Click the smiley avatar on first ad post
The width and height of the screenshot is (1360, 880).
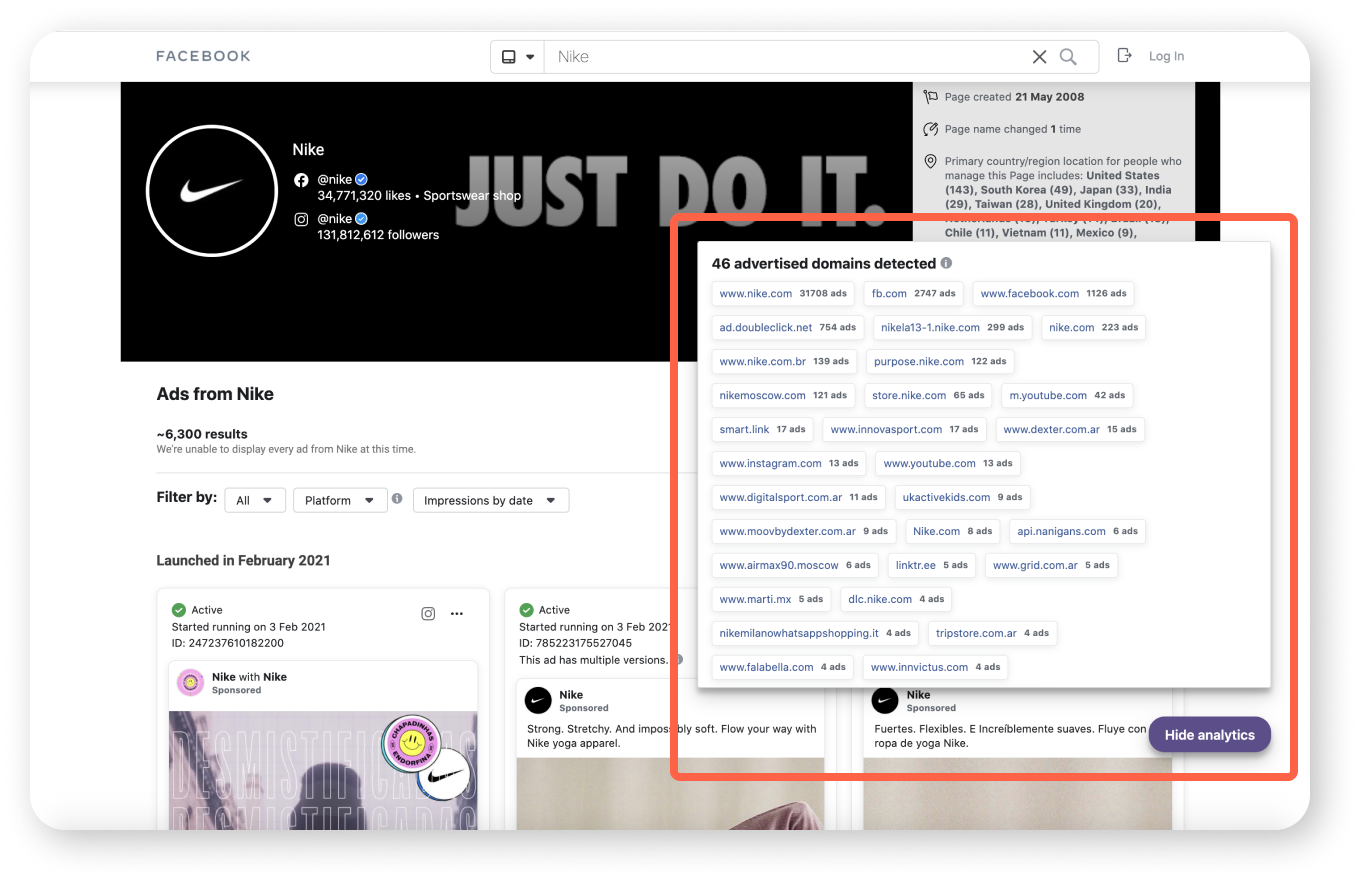[x=190, y=683]
